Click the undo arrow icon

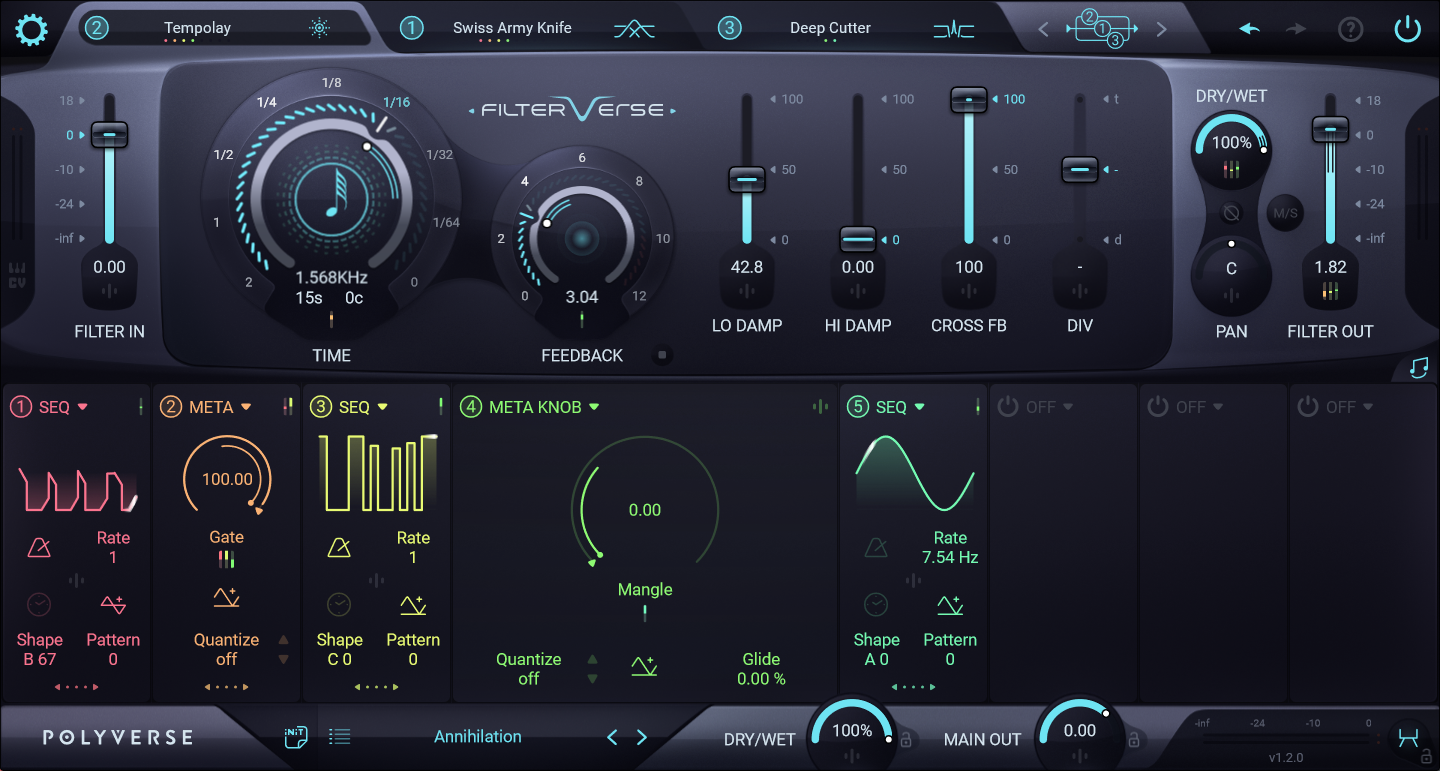[1249, 29]
